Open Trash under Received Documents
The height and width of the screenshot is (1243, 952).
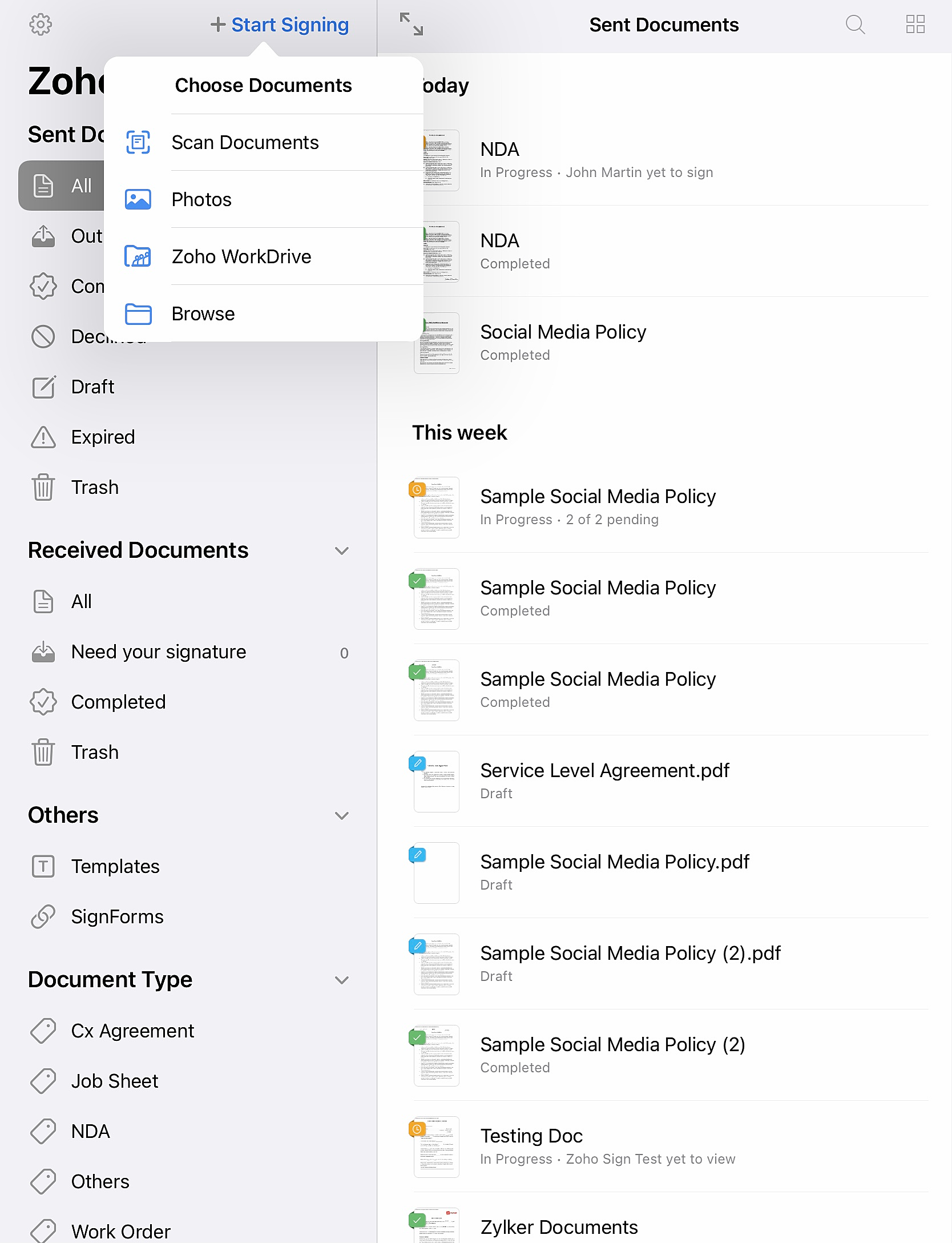pyautogui.click(x=188, y=752)
